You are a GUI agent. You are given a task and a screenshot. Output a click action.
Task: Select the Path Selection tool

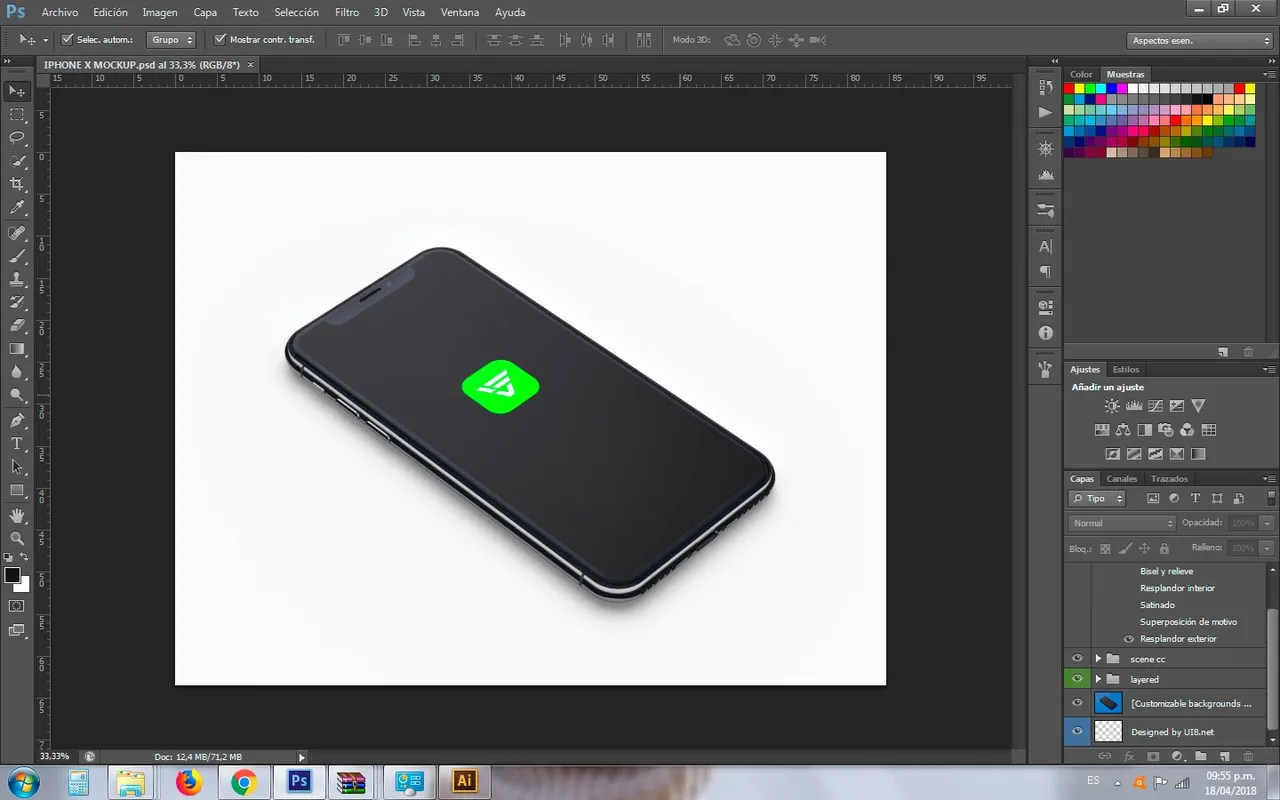[17, 467]
